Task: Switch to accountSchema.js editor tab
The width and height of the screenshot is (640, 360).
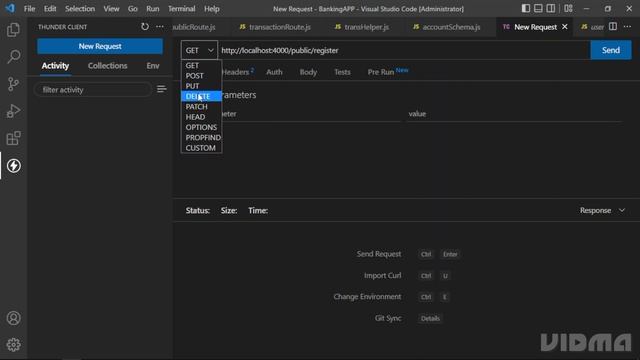Action: 447,27
